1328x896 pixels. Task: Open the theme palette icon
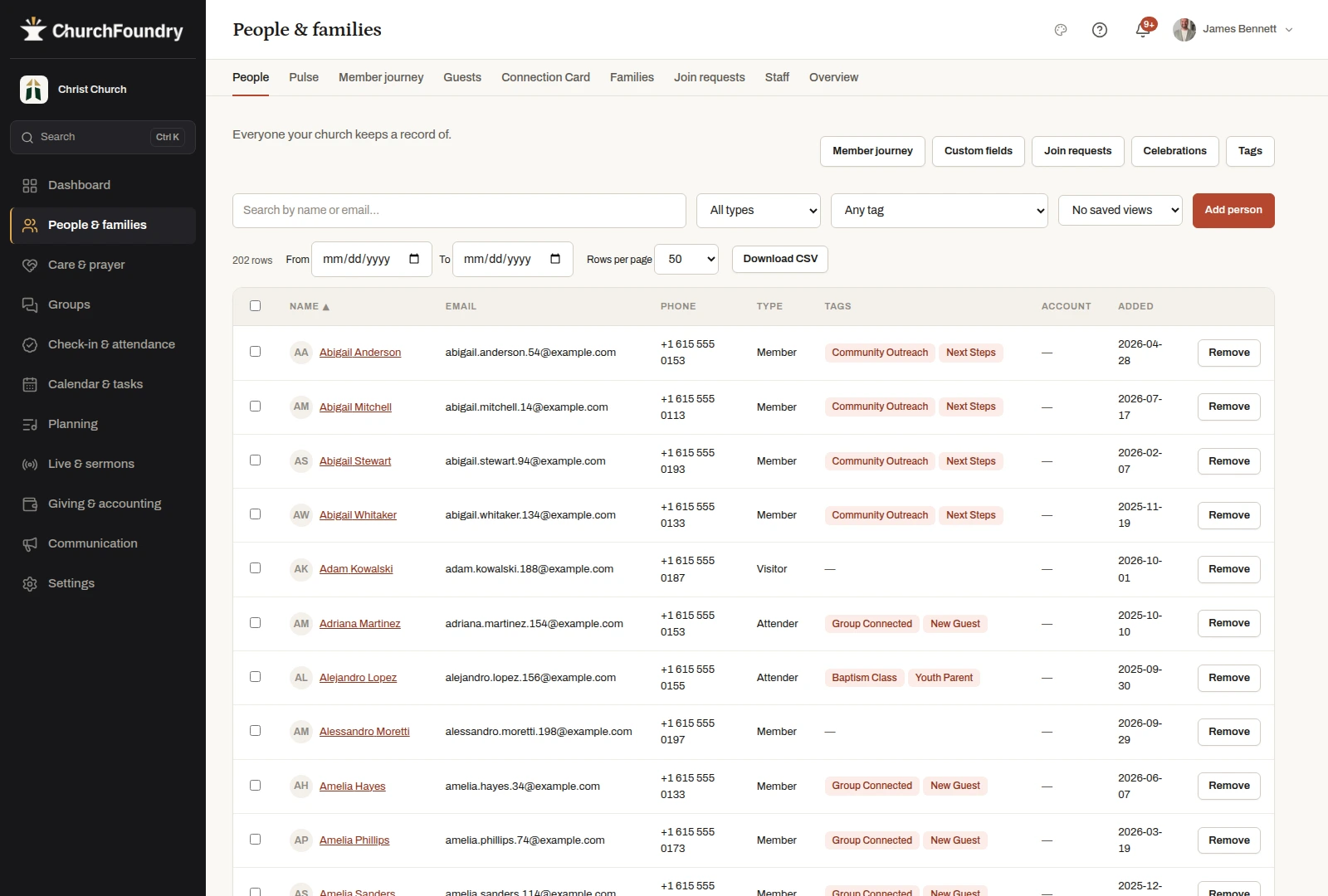pos(1061,30)
